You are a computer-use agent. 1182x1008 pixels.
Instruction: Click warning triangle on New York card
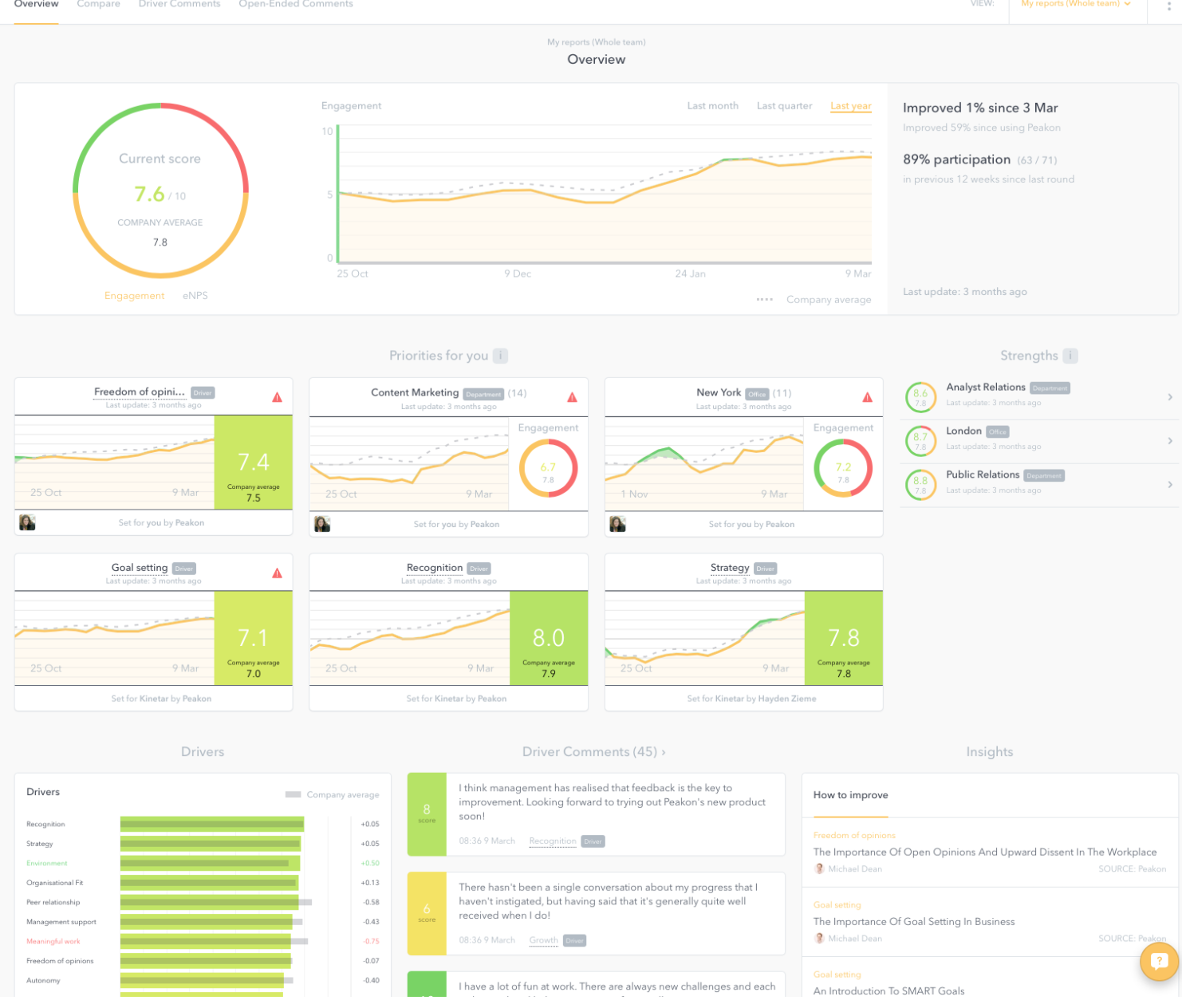(867, 397)
